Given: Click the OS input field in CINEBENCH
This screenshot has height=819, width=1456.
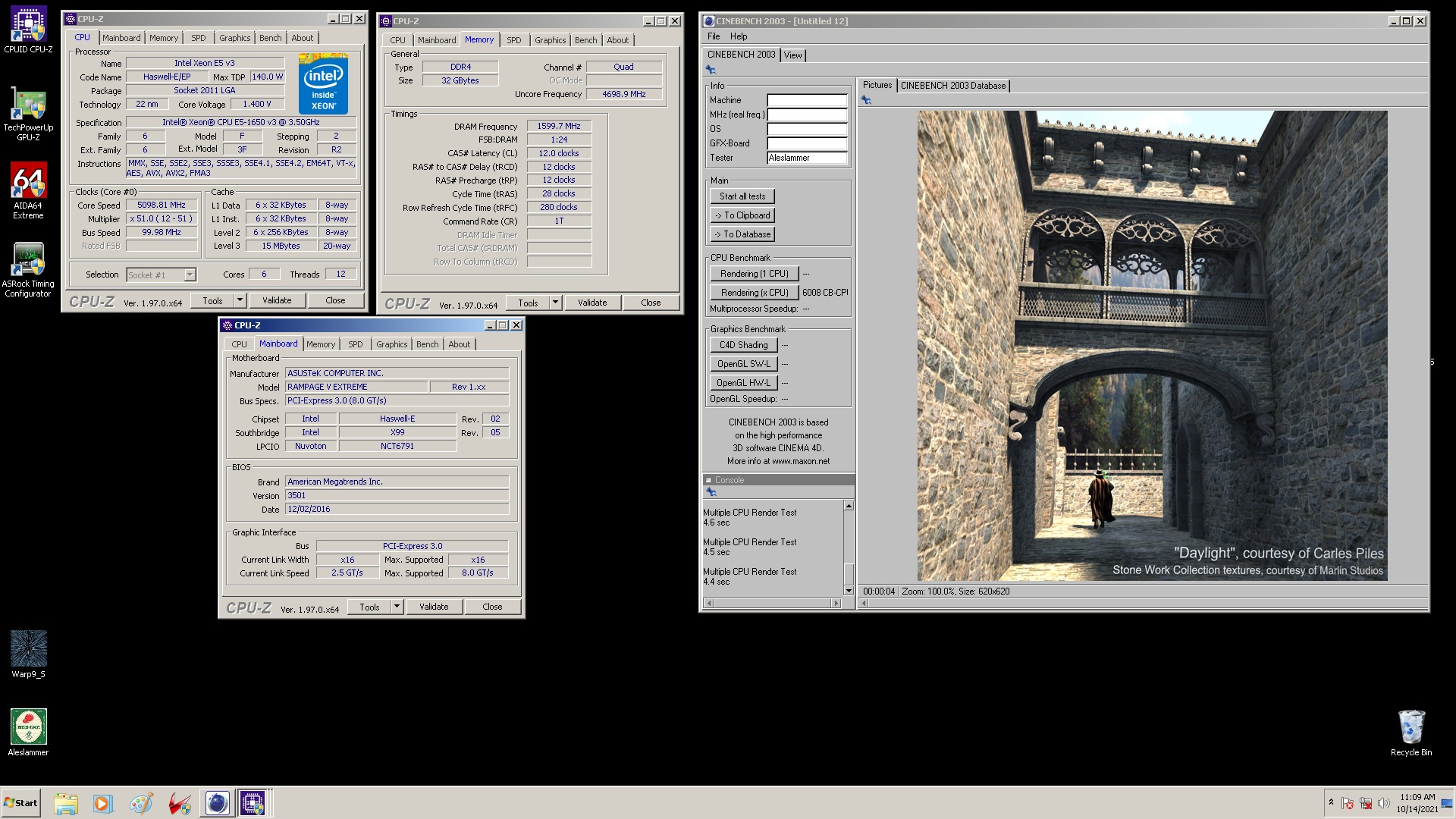Looking at the screenshot, I should [807, 129].
